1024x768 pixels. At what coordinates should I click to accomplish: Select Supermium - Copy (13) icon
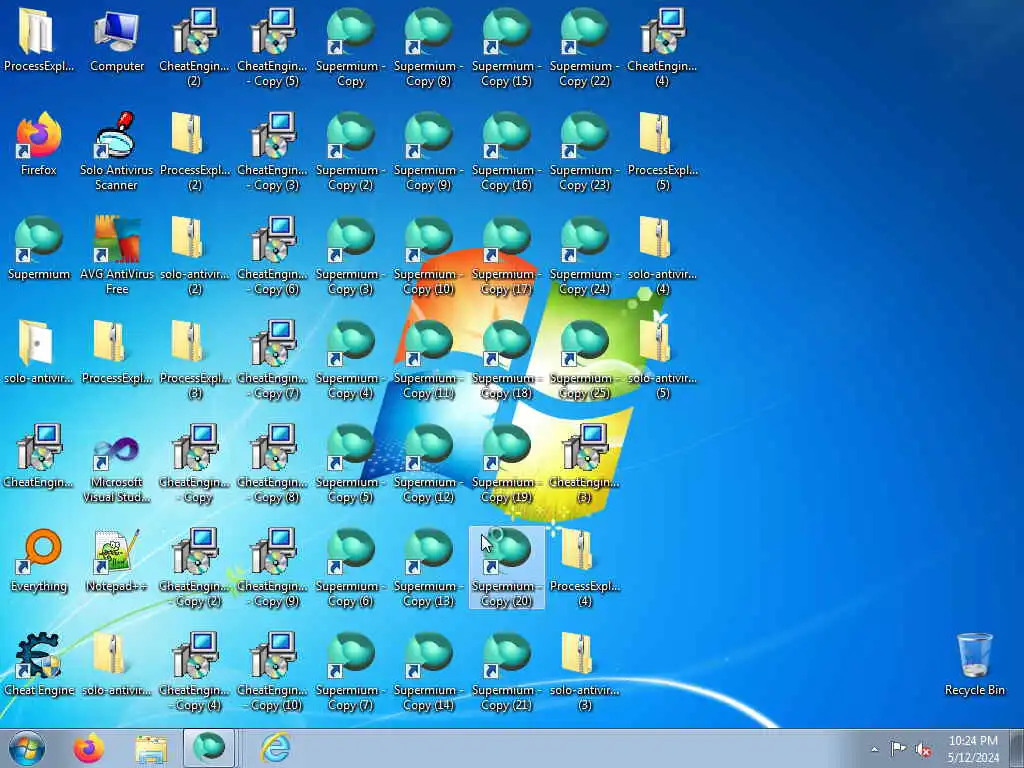coord(428,568)
